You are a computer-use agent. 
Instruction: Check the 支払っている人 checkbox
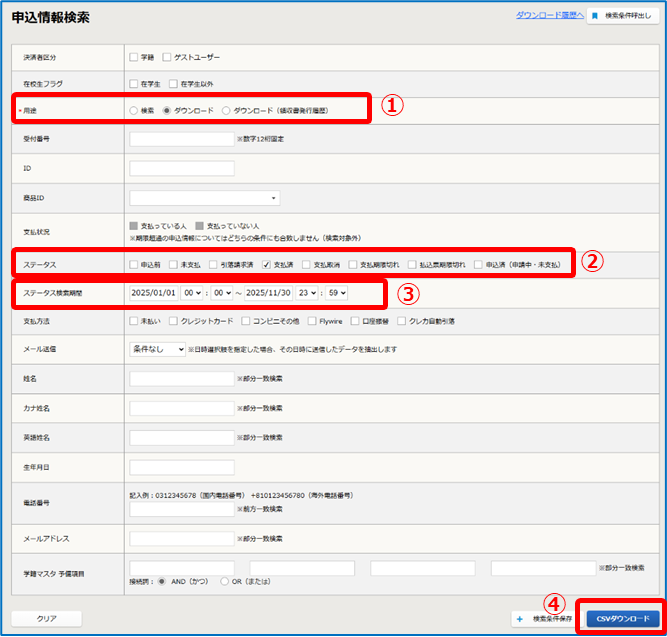pyautogui.click(x=134, y=226)
